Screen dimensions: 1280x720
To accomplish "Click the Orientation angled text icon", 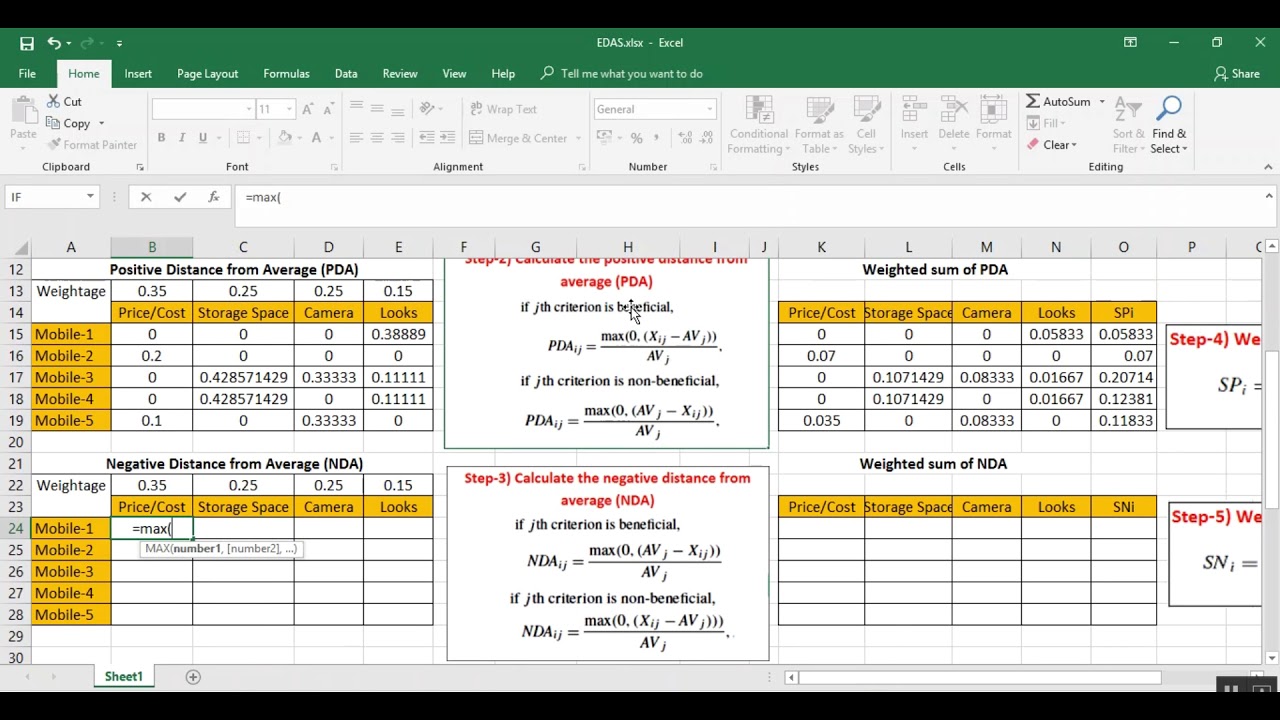I will click(427, 109).
